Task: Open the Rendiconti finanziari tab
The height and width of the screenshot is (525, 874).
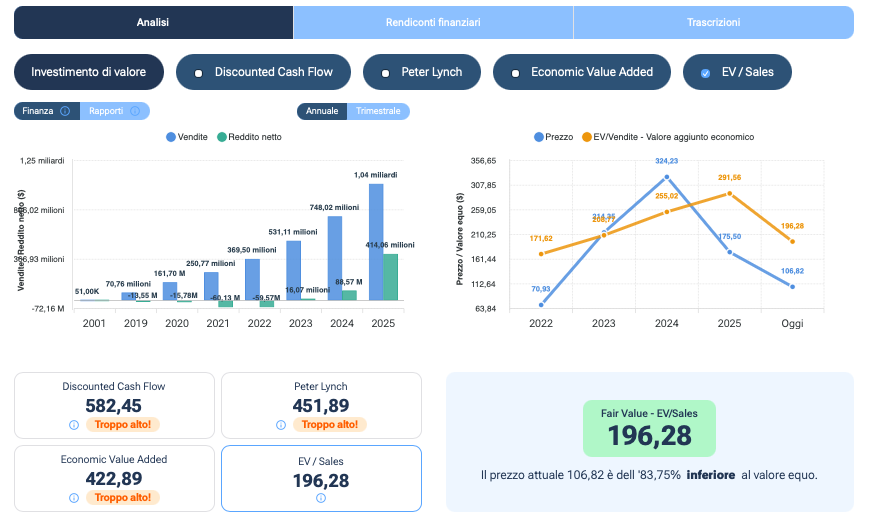Action: (433, 22)
